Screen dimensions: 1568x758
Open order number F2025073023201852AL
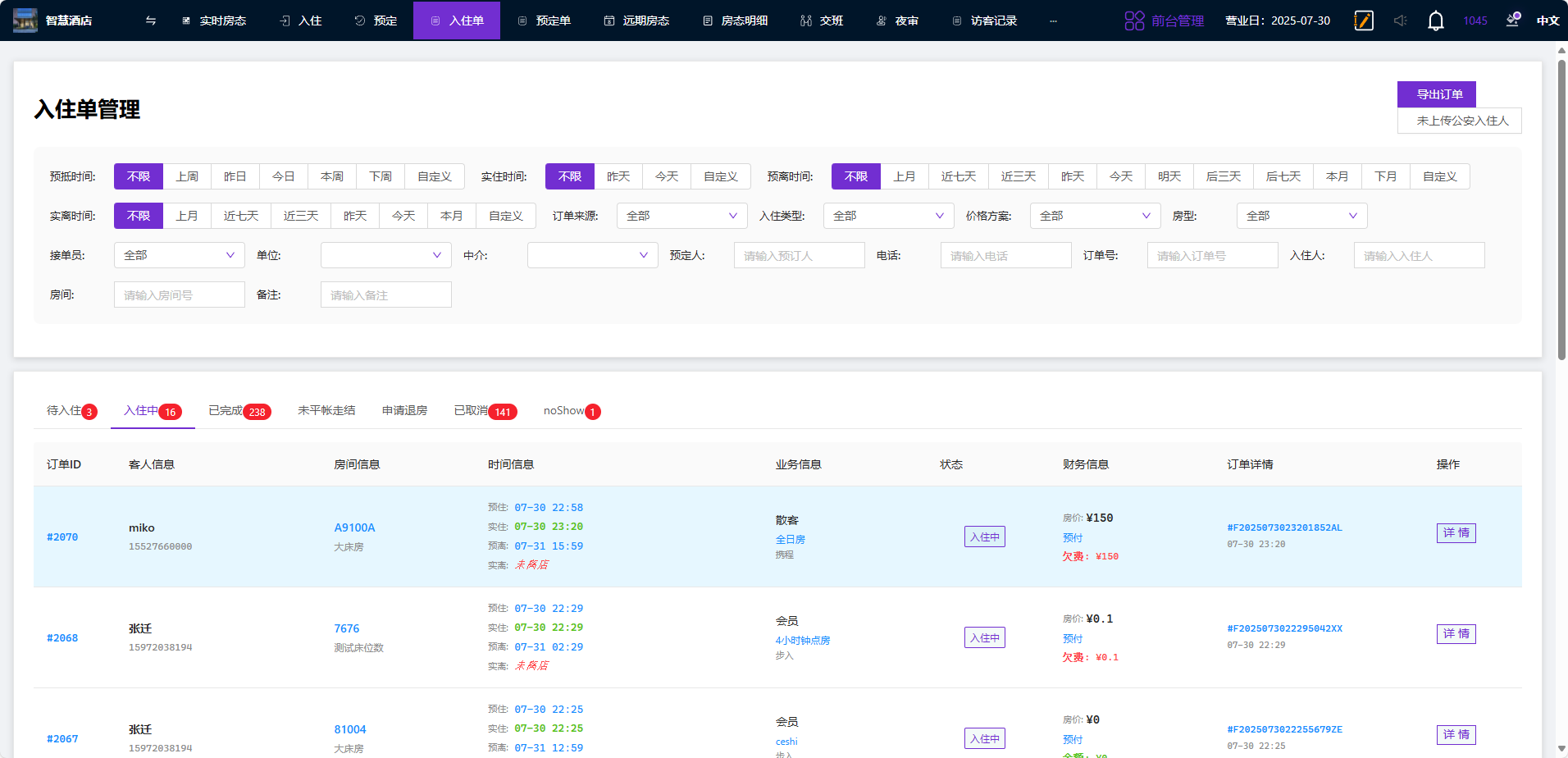[x=1284, y=527]
